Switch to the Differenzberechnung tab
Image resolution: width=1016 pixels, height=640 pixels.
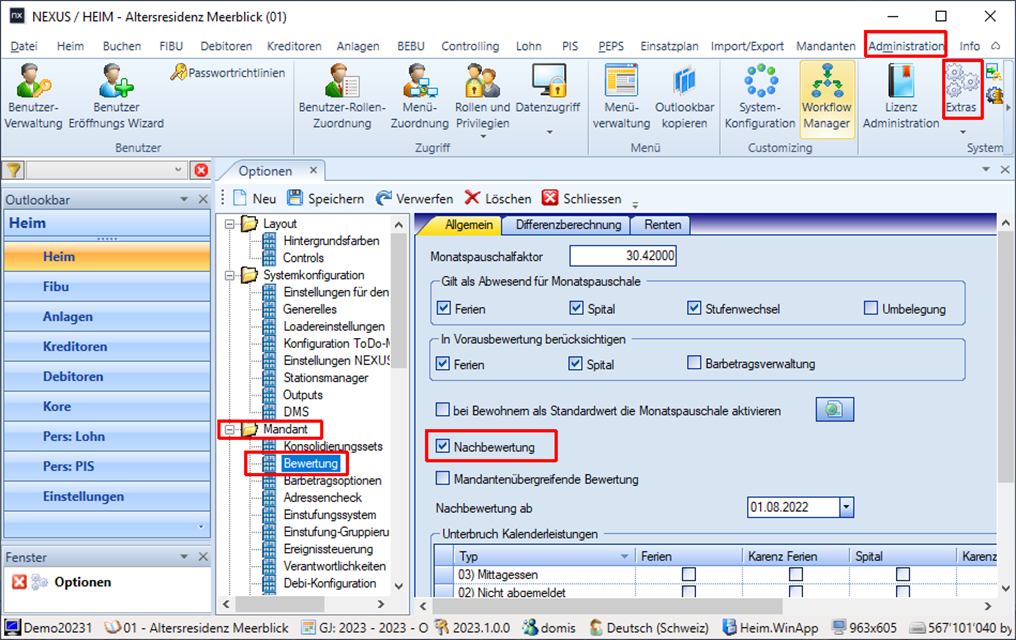click(568, 225)
